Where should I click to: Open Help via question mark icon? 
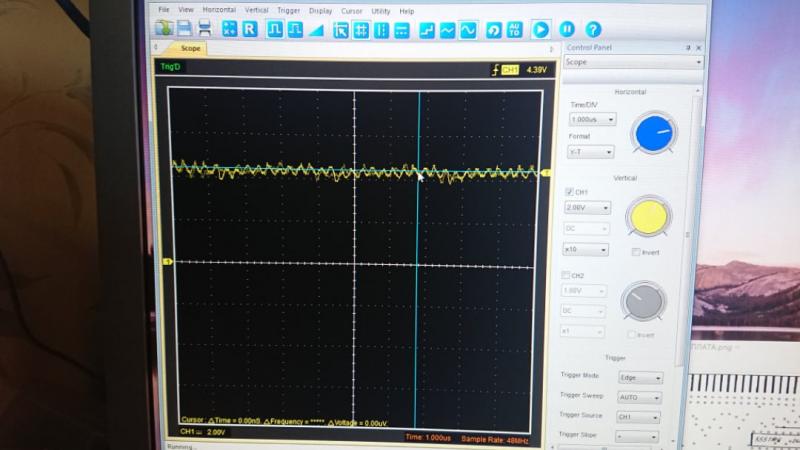pos(593,30)
